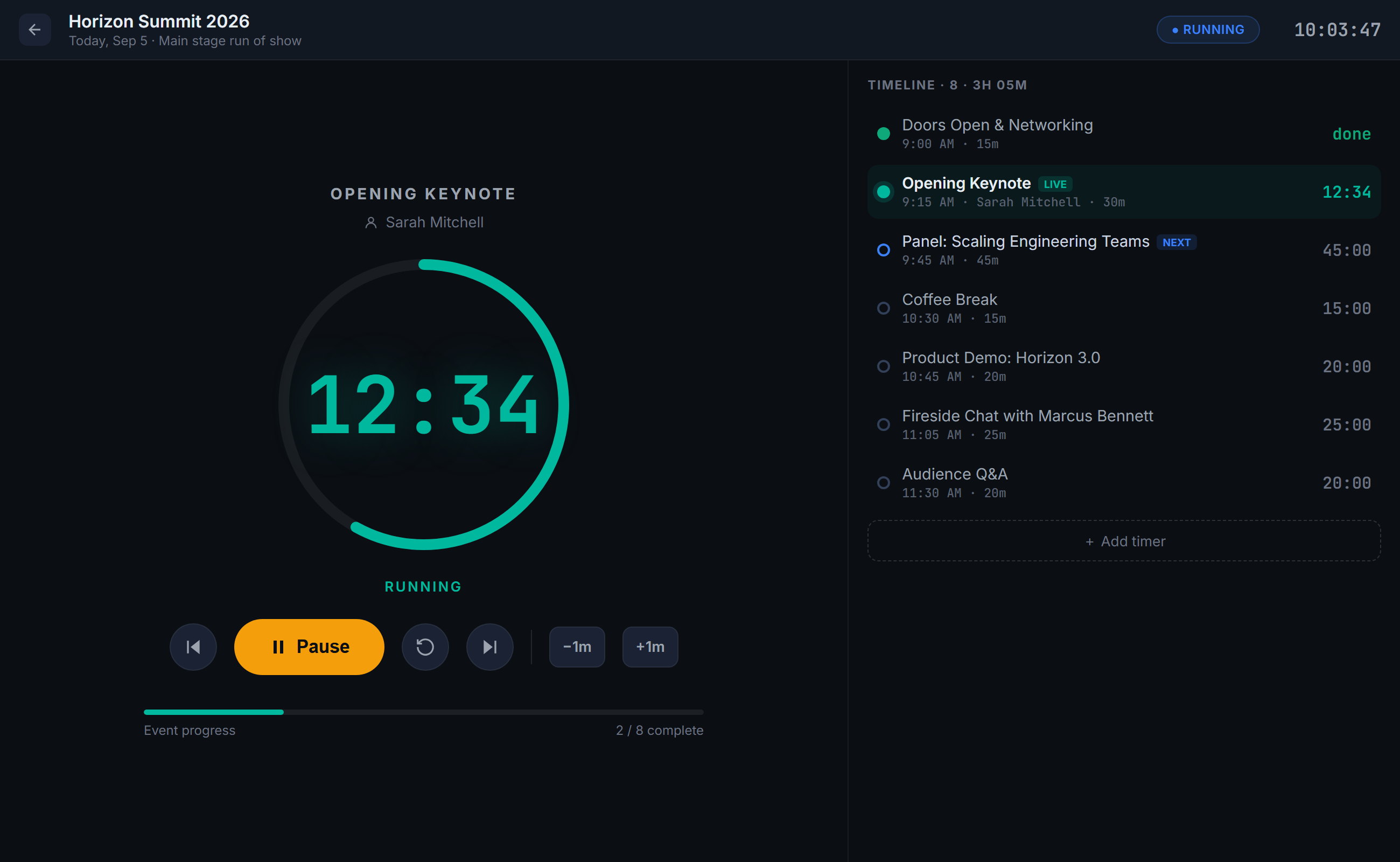
Task: Click Horizon Summit 2026 title
Action: pyautogui.click(x=159, y=21)
